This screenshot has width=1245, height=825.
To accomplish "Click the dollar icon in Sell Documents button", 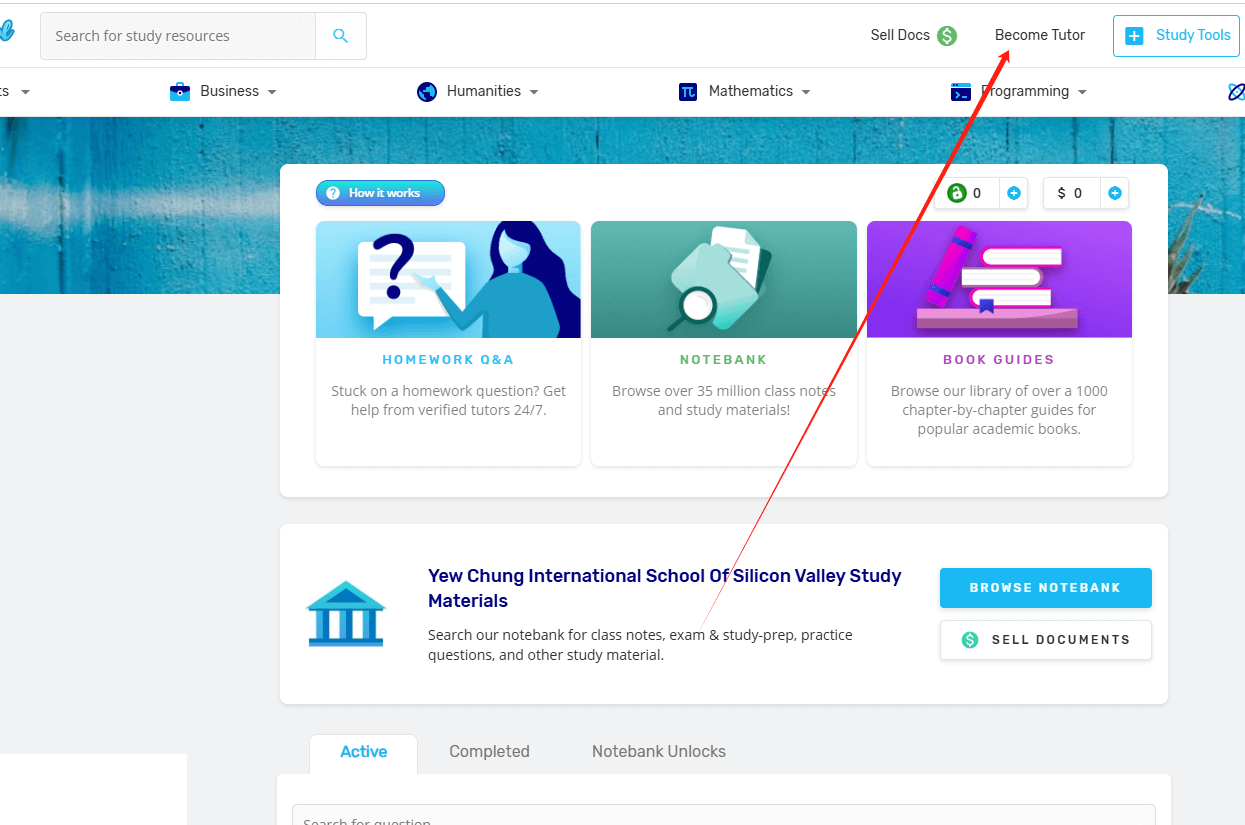I will 970,640.
